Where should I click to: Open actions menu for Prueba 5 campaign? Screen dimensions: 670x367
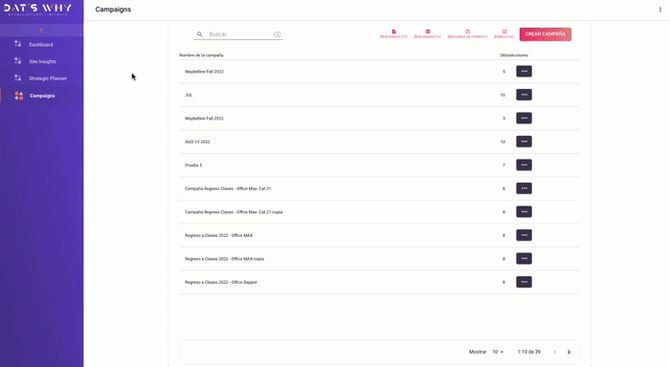[x=524, y=165]
